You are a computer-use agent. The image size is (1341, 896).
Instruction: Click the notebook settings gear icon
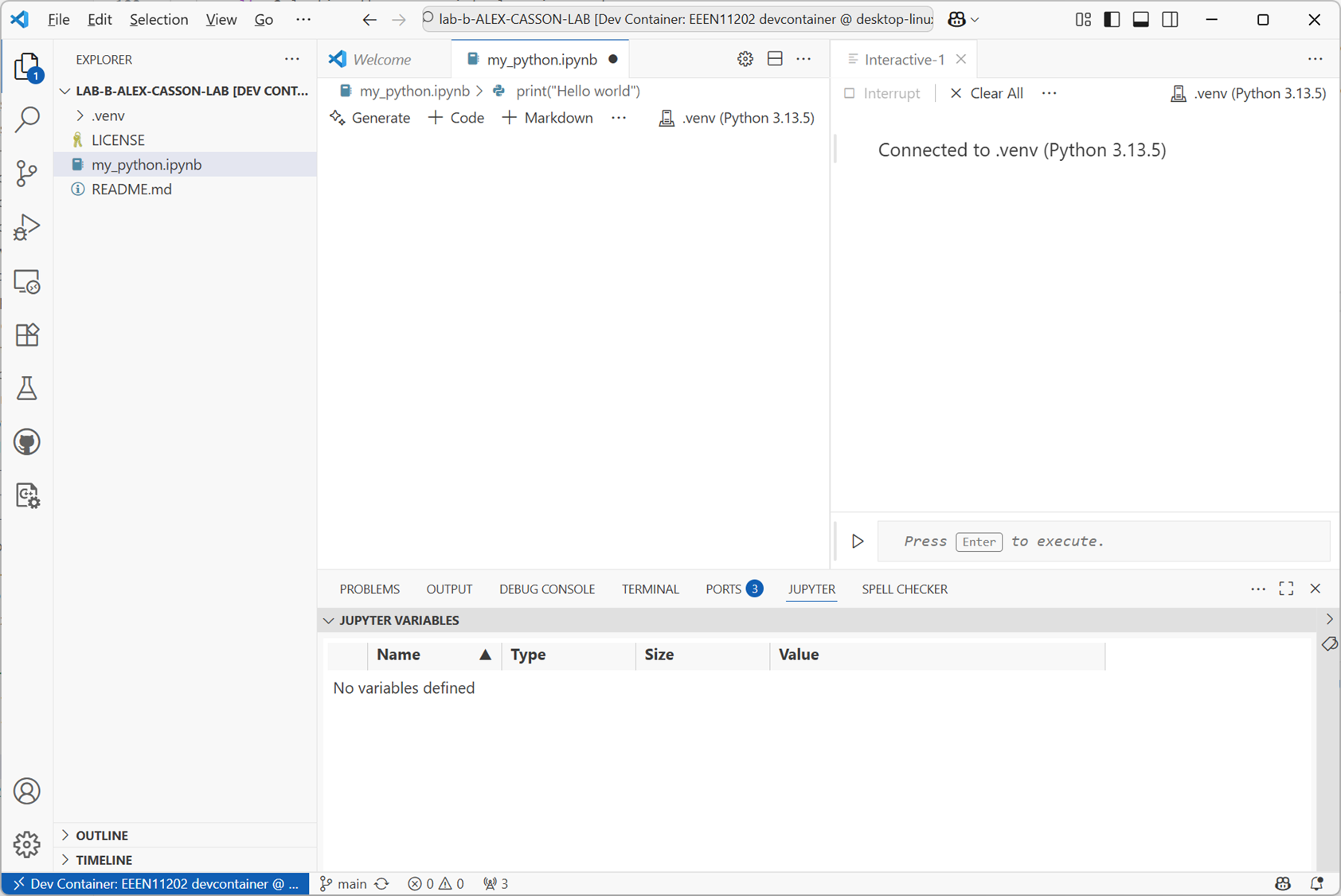tap(745, 59)
